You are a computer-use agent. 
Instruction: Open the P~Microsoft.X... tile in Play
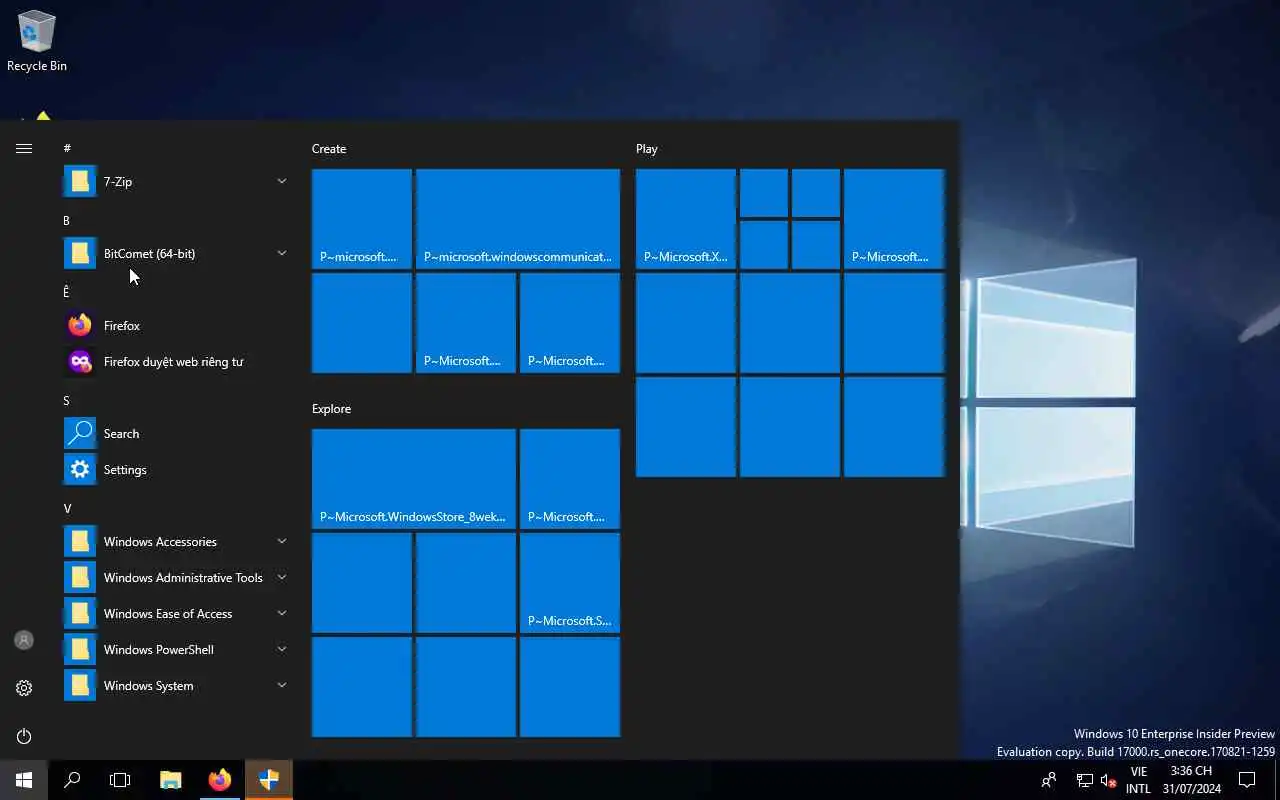click(x=686, y=219)
